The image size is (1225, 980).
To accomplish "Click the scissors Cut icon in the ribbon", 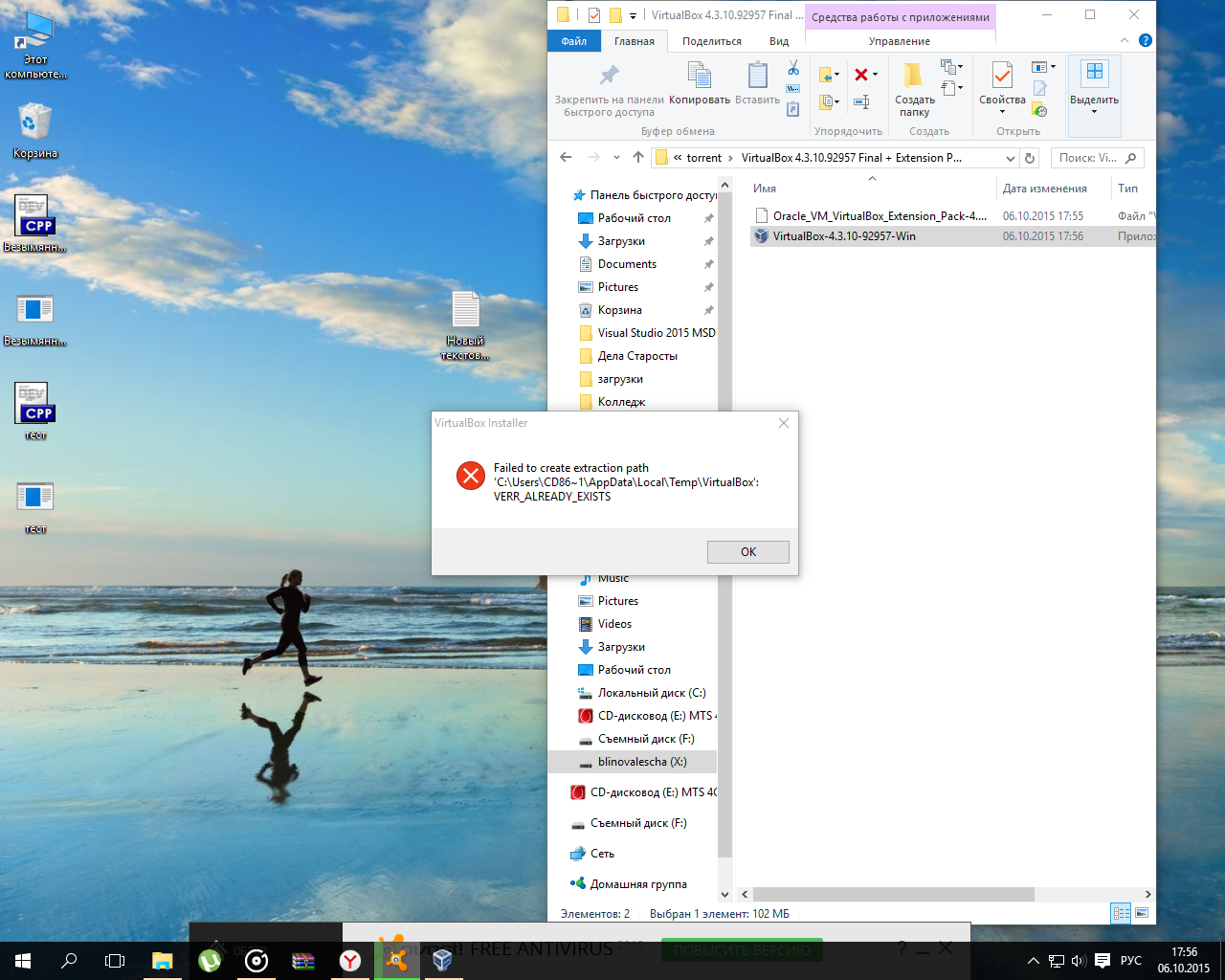I will (793, 68).
